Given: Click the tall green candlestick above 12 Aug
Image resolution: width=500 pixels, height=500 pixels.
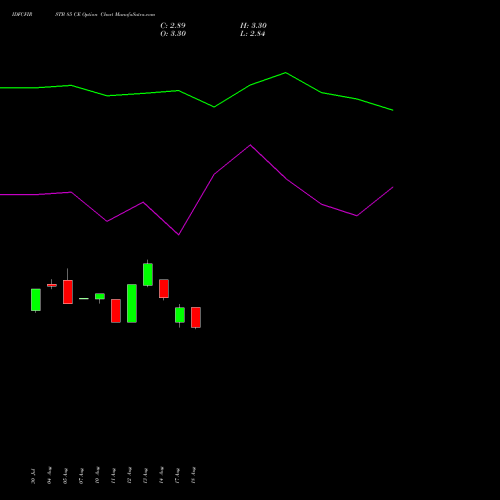Looking at the screenshot, I should click(132, 303).
